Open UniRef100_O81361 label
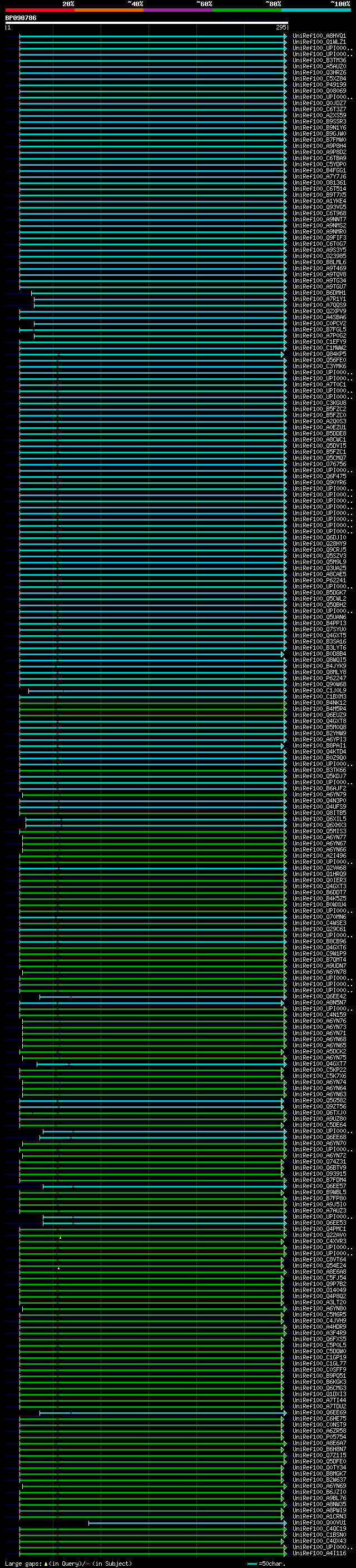The image size is (356, 1568). pos(319,182)
